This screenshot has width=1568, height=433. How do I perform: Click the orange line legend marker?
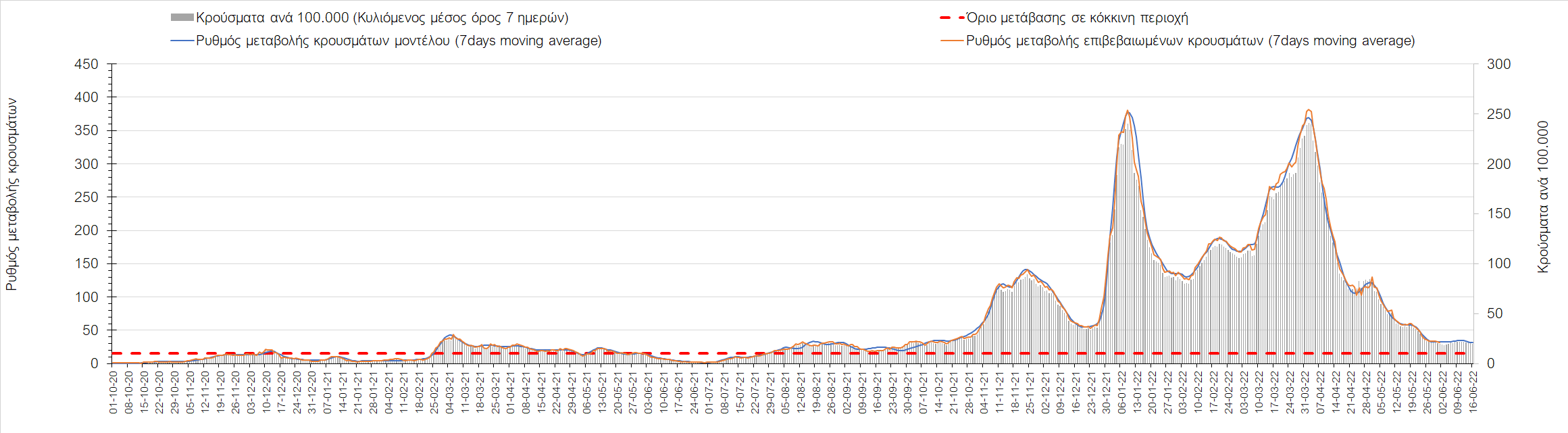click(952, 41)
